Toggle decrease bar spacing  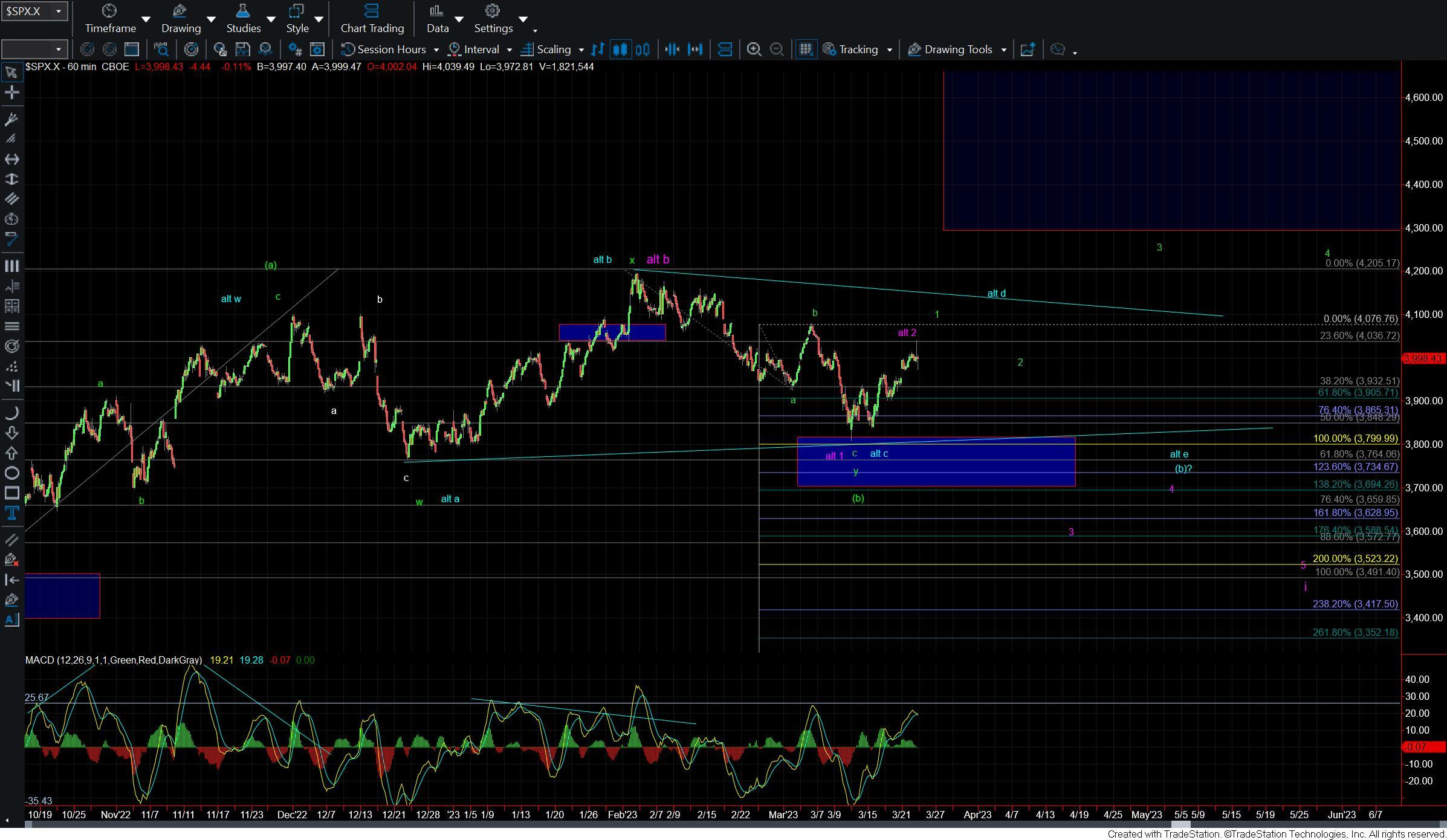click(672, 50)
